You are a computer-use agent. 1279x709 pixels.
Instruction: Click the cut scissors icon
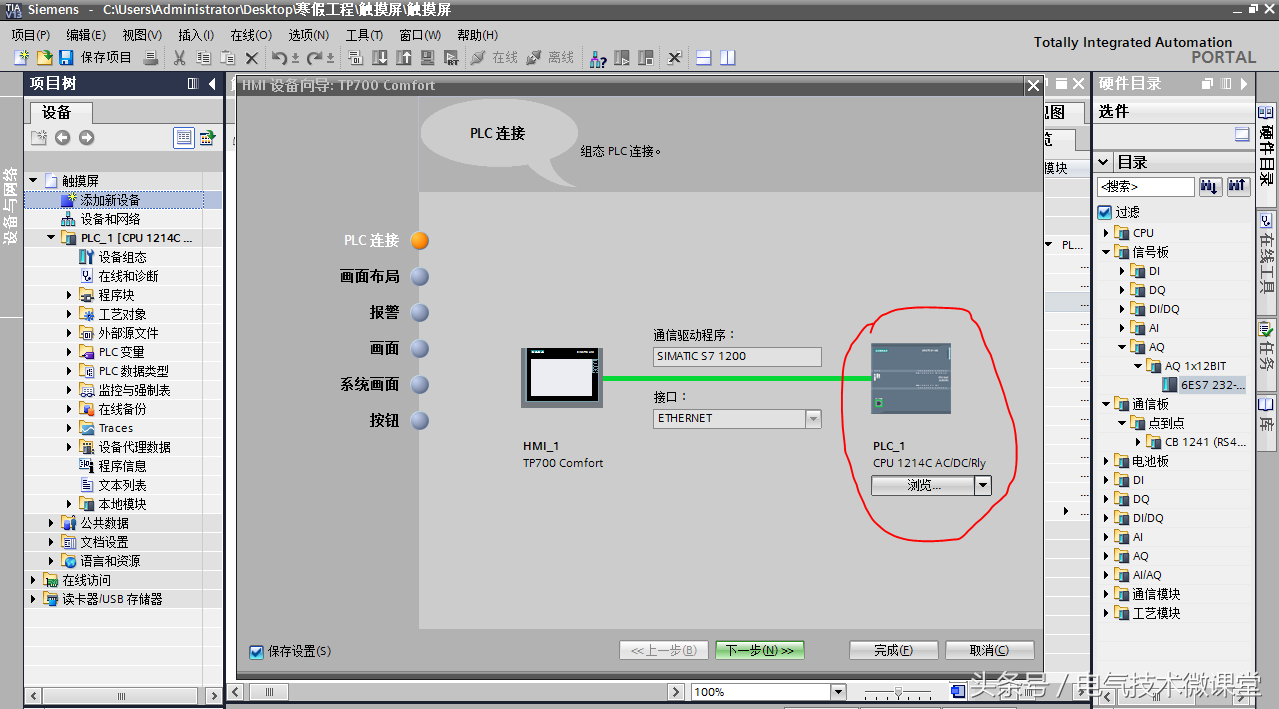point(180,58)
